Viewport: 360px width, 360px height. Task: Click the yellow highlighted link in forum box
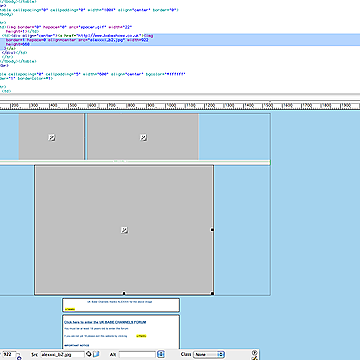(141, 336)
